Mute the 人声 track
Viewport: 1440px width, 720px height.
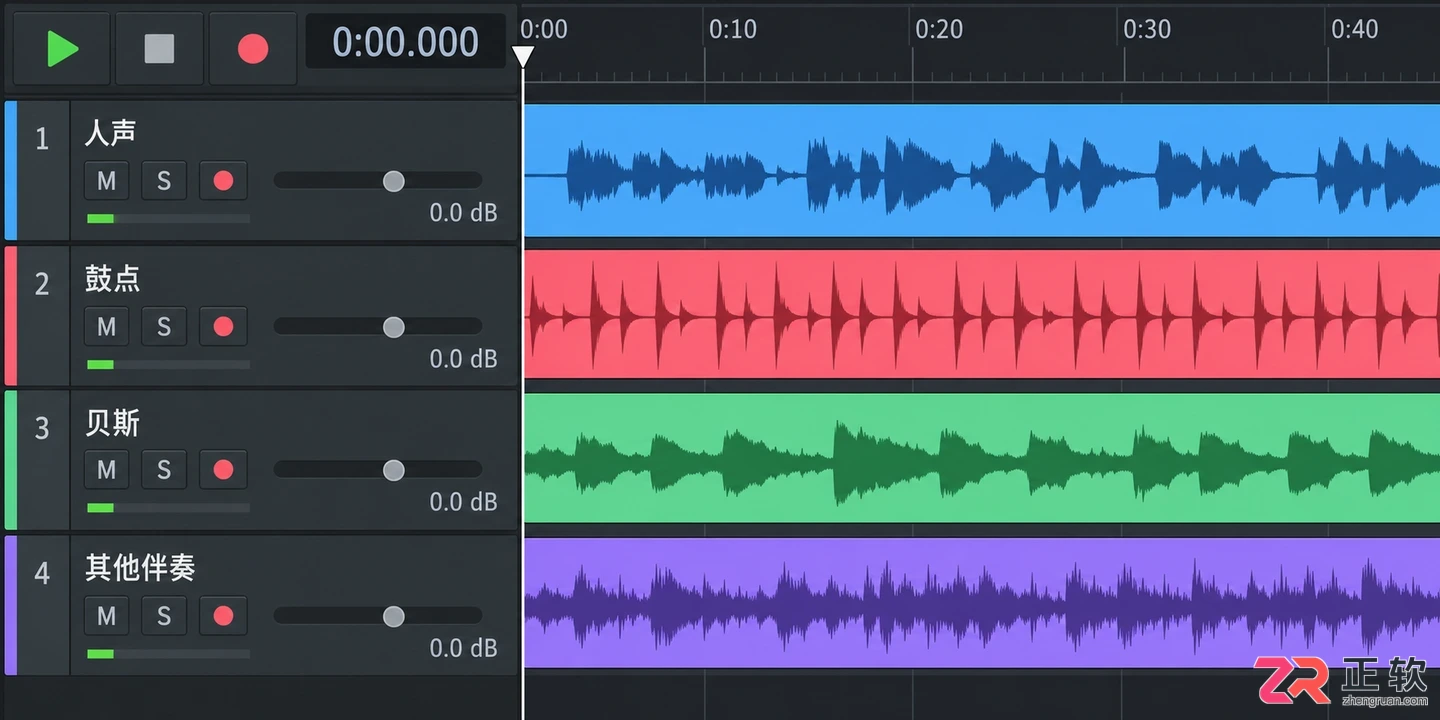(x=106, y=181)
